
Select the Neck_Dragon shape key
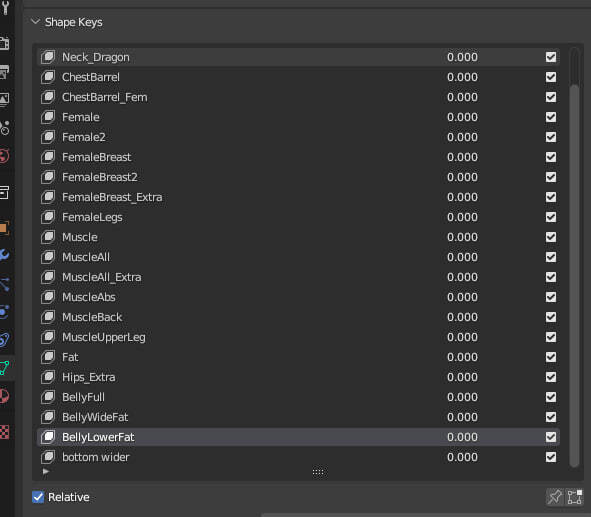pyautogui.click(x=298, y=57)
